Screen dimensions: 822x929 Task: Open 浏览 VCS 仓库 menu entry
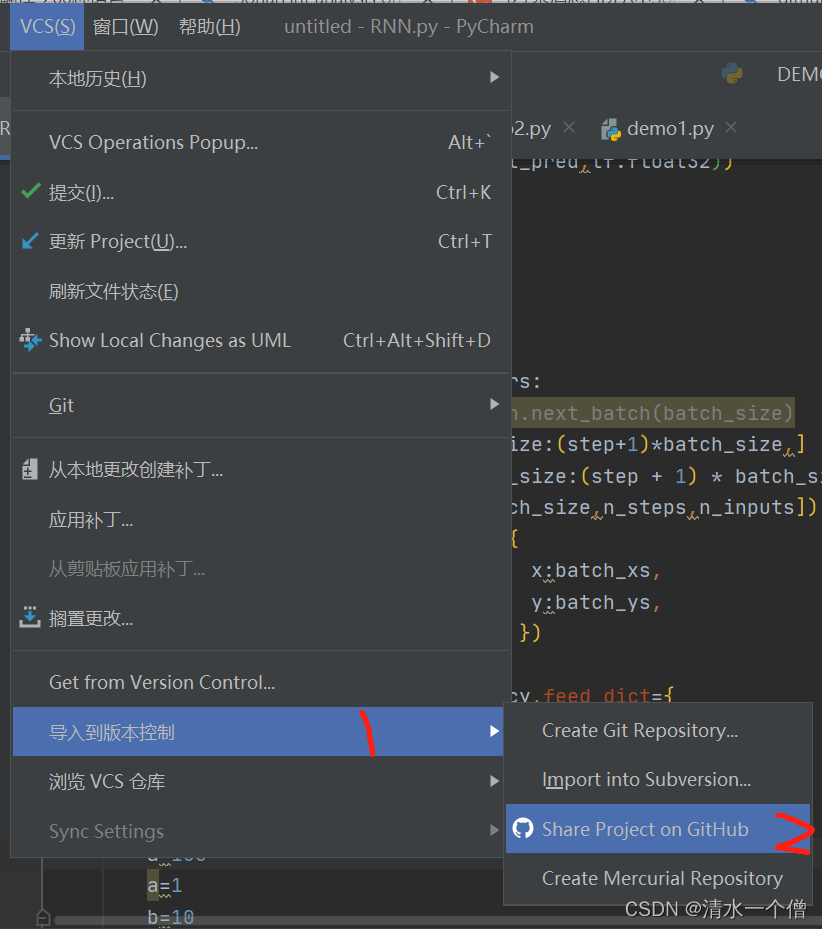pyautogui.click(x=258, y=781)
